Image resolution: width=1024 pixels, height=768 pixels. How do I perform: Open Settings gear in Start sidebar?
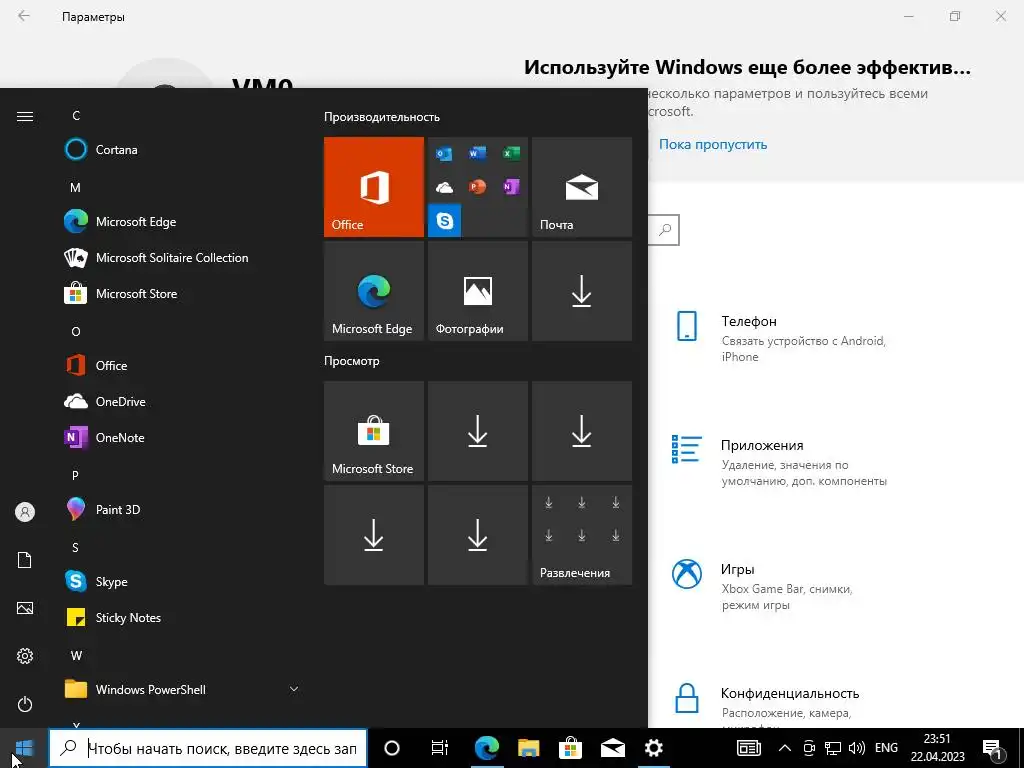click(25, 656)
